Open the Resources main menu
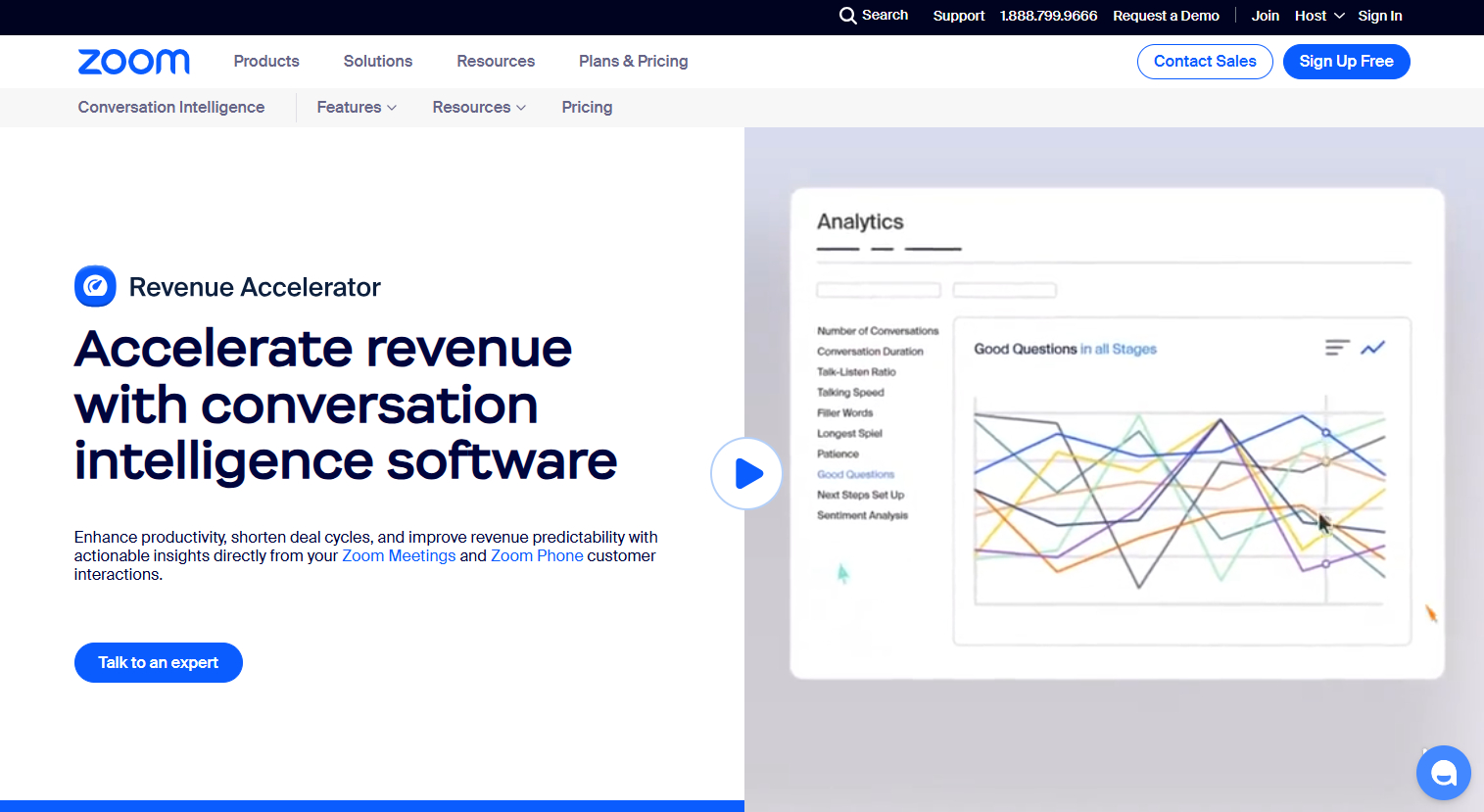This screenshot has width=1484, height=812. point(496,61)
